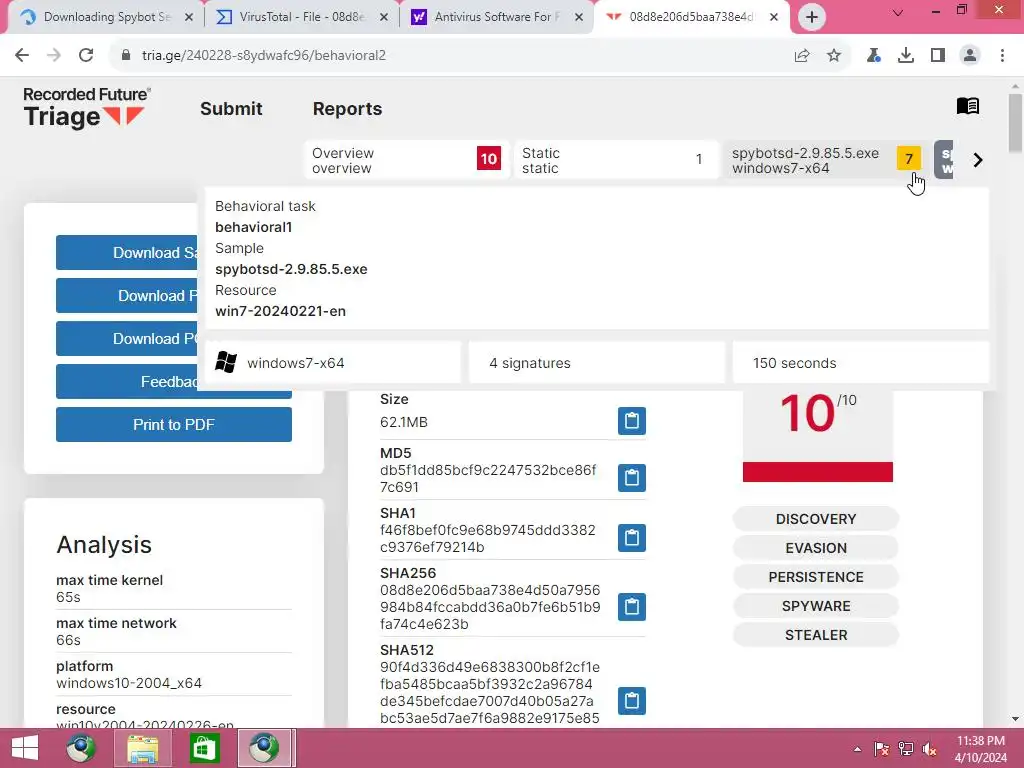Open File Explorer from taskbar

pyautogui.click(x=142, y=748)
